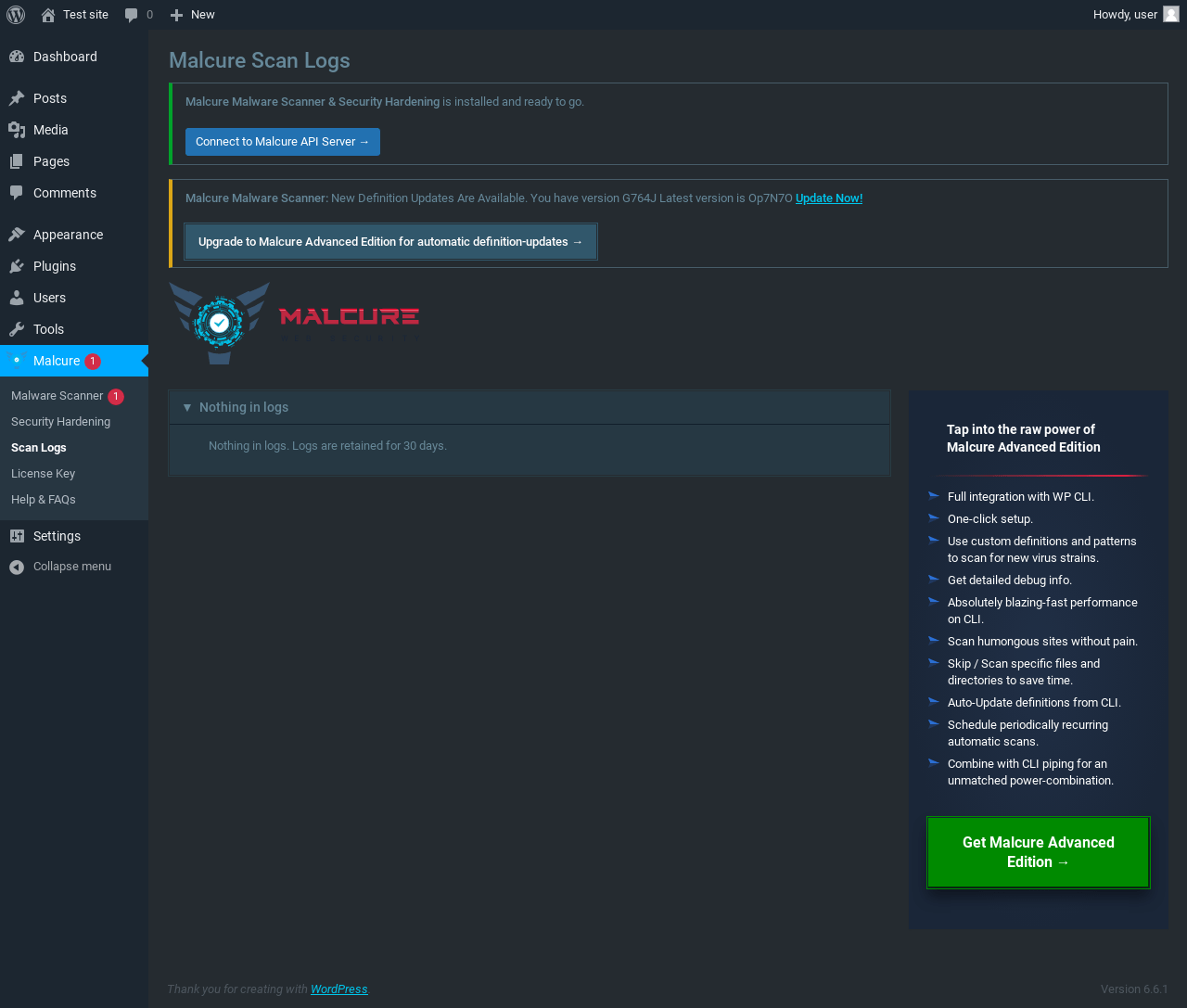Click Upgrade to Malcure Advanced Edition button
Screen dimensions: 1187x1008
coord(390,242)
